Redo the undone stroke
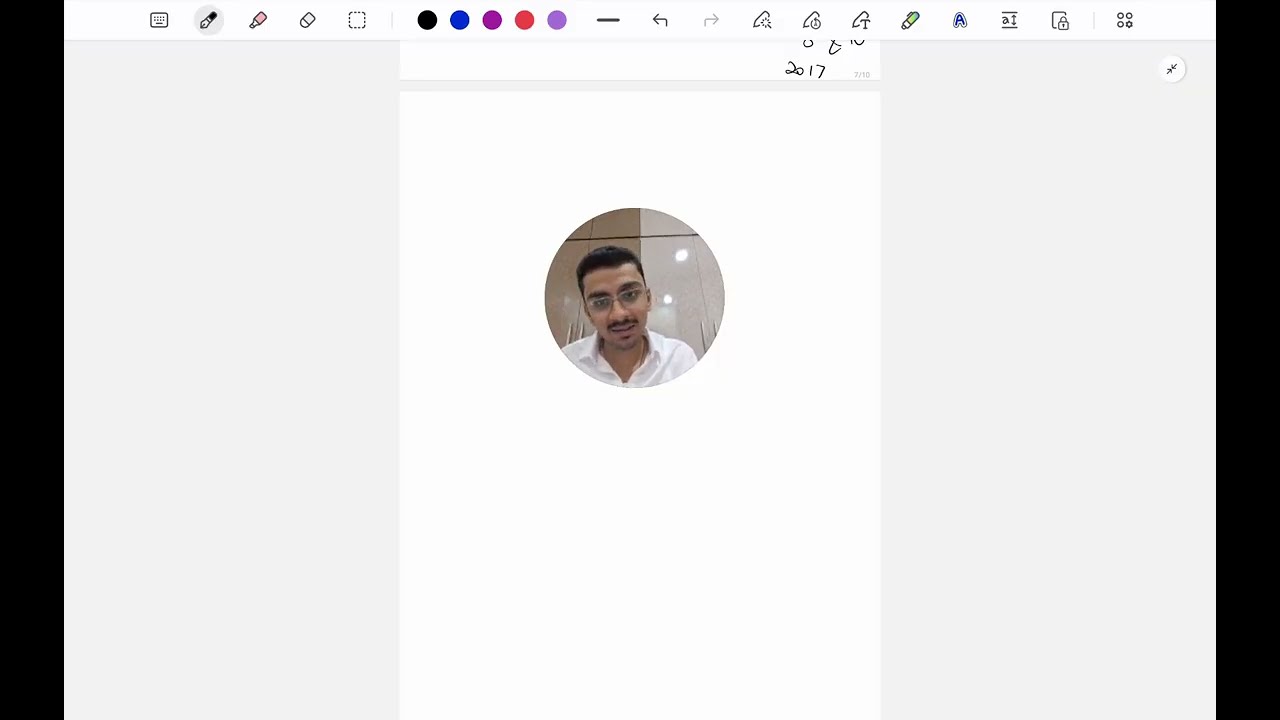This screenshot has height=720, width=1280. (x=711, y=20)
